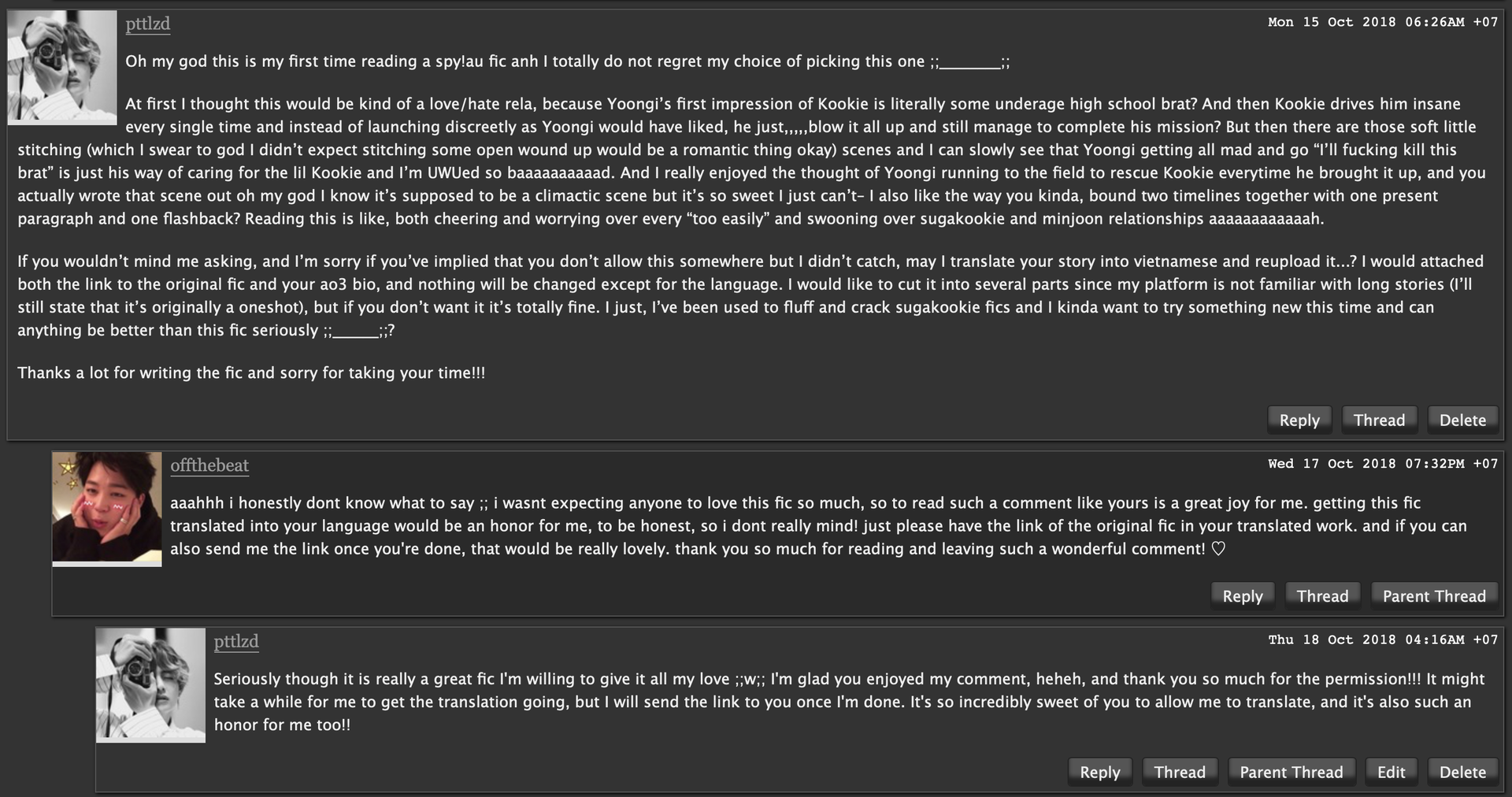
Task: Reply to the first pttlzd comment
Action: pos(1299,420)
